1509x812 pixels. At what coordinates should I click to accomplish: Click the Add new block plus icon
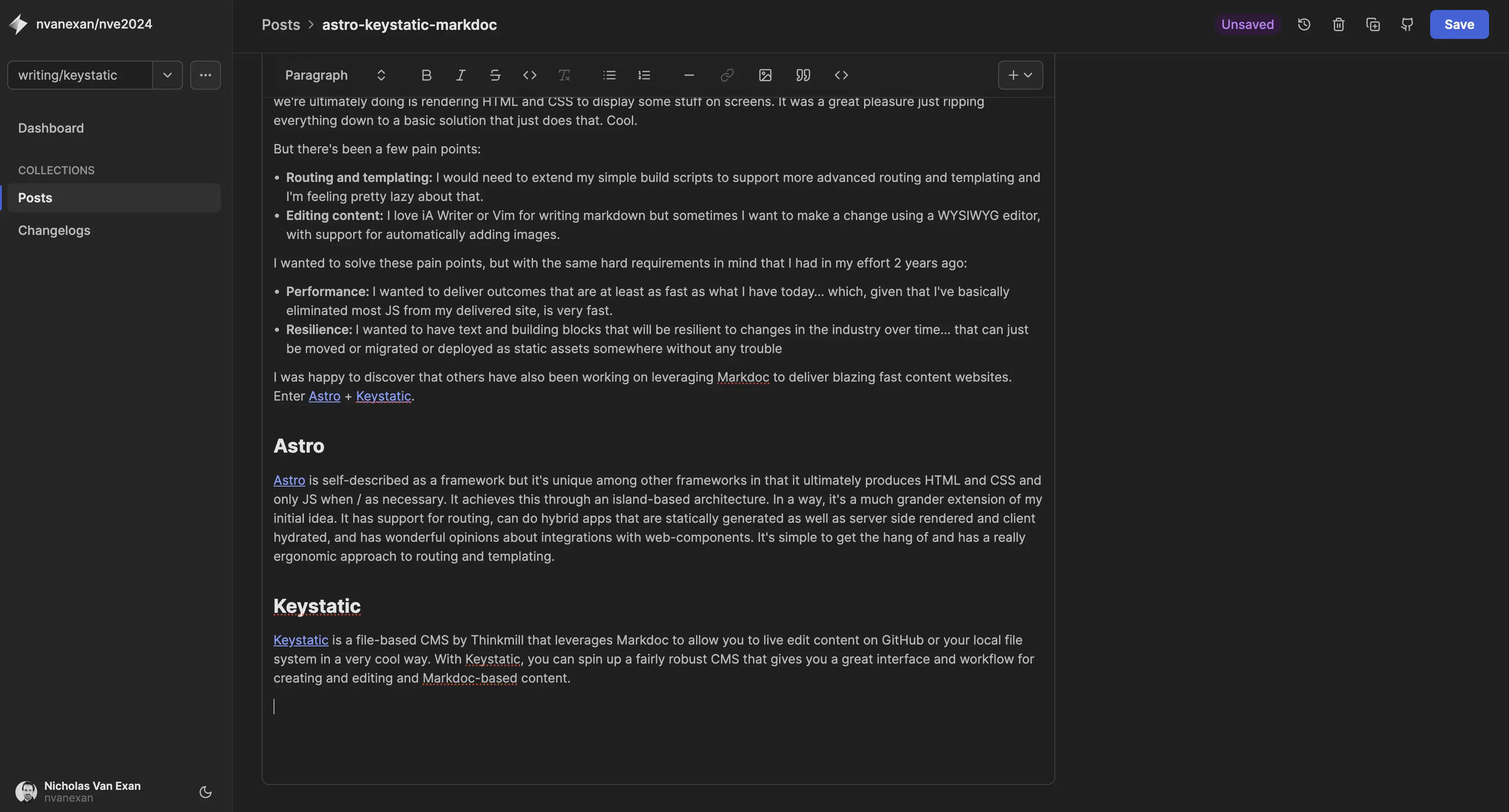[x=1013, y=75]
